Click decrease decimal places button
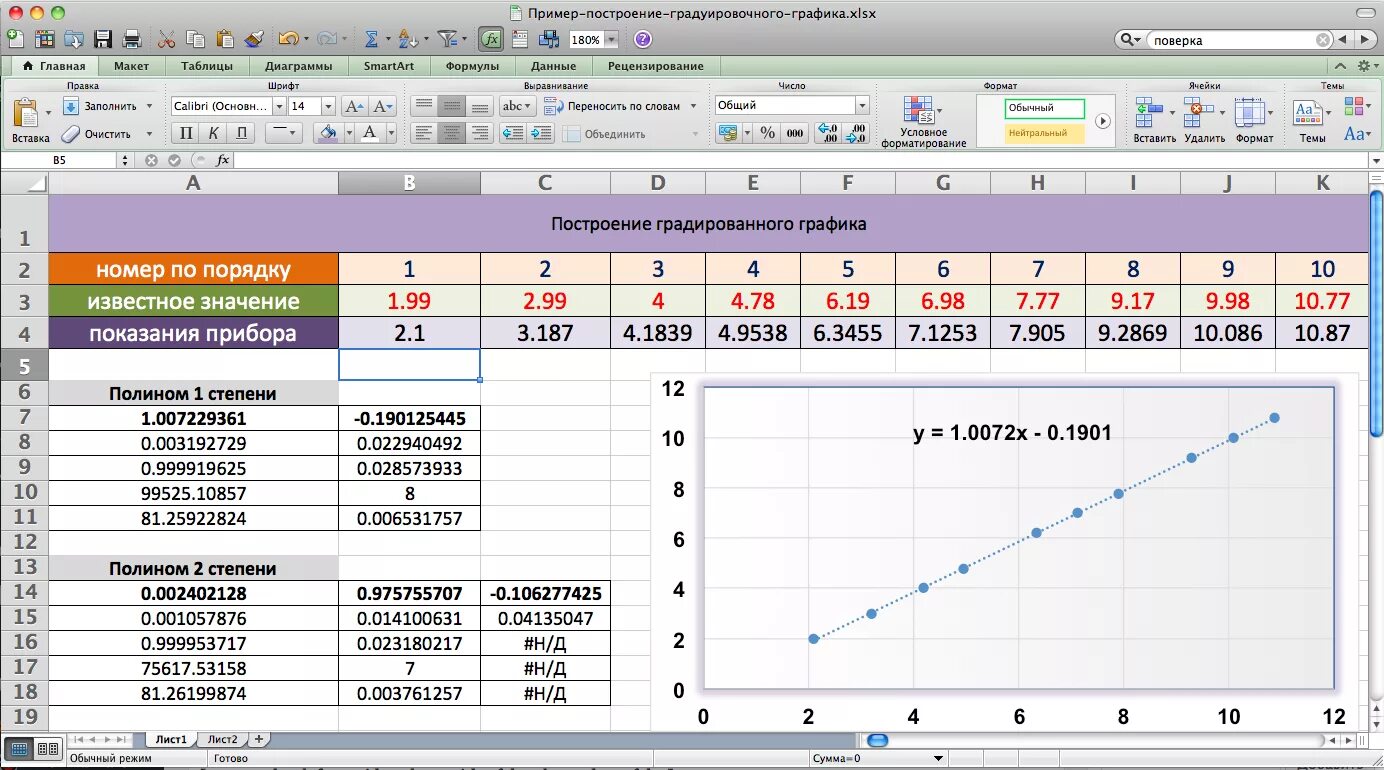The width and height of the screenshot is (1384, 770). tap(856, 133)
